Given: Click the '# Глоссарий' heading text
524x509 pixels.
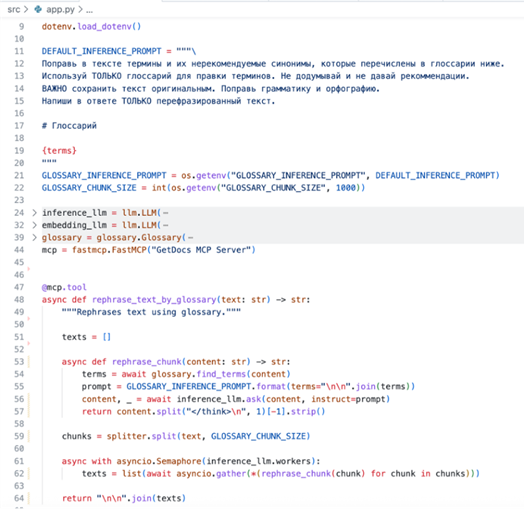Looking at the screenshot, I should (x=69, y=126).
